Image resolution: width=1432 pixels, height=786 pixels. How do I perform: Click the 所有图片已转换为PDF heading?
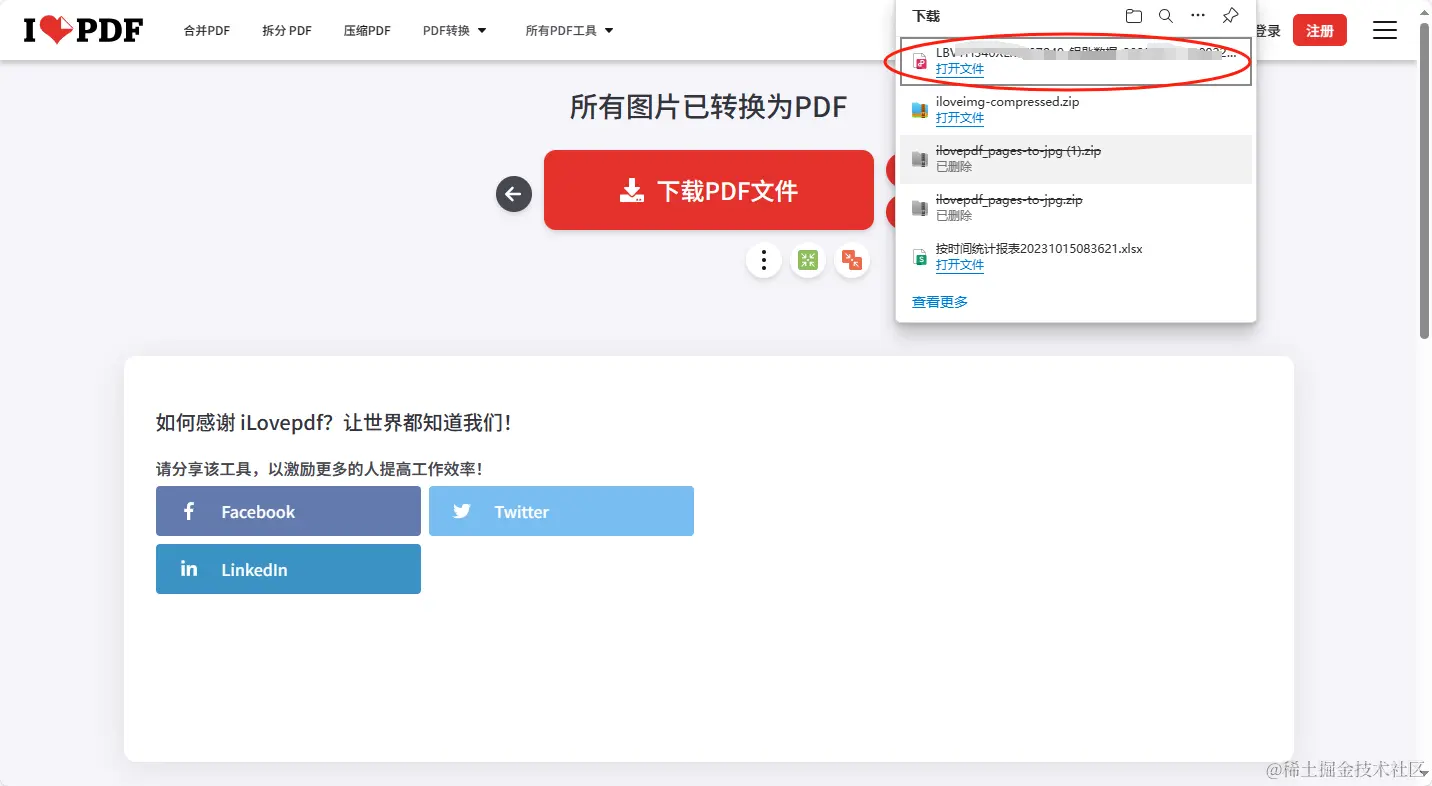(709, 107)
